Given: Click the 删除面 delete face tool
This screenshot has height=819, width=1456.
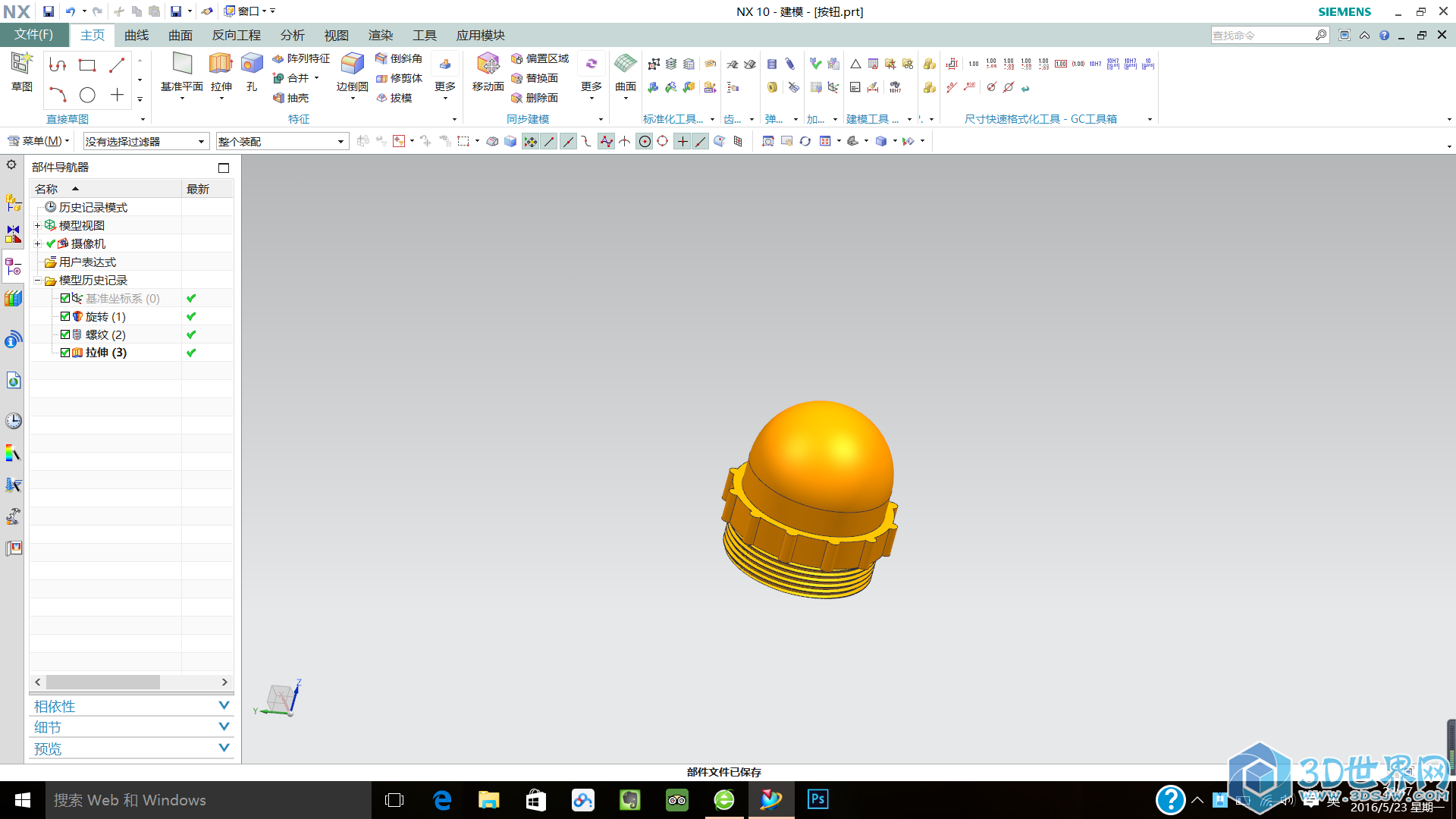Looking at the screenshot, I should coord(535,98).
